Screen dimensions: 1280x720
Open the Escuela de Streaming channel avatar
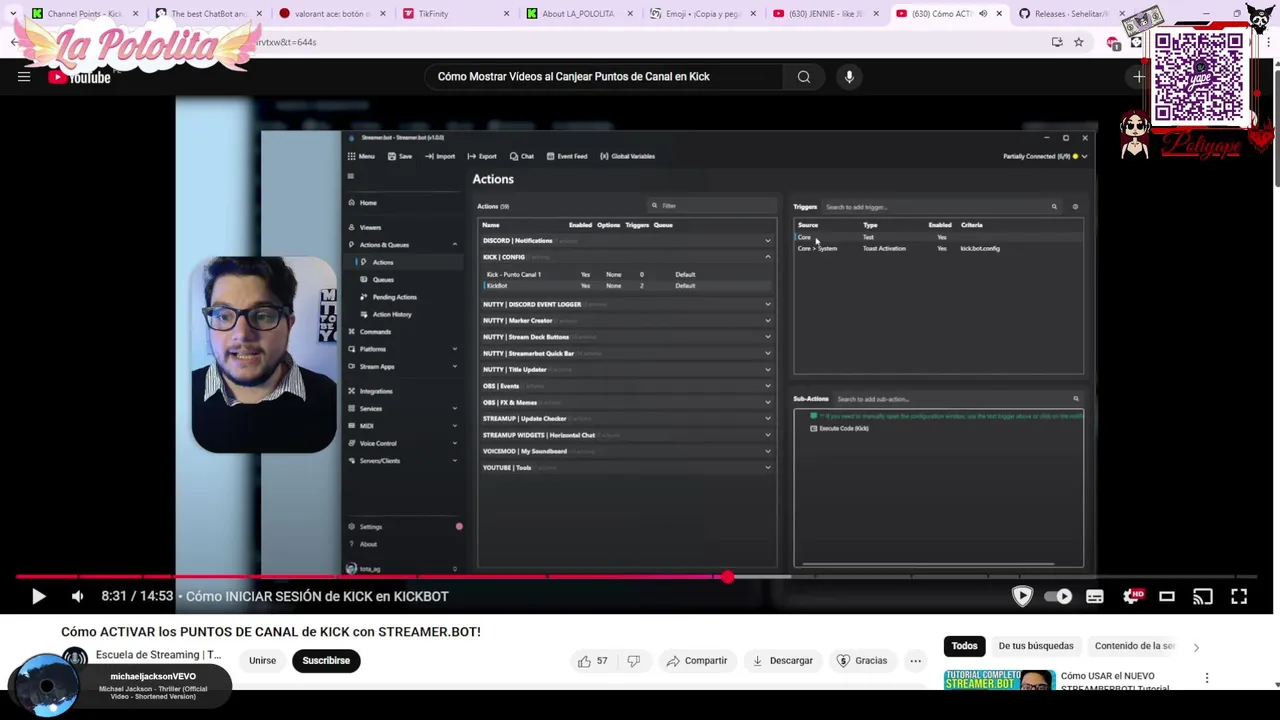point(75,658)
